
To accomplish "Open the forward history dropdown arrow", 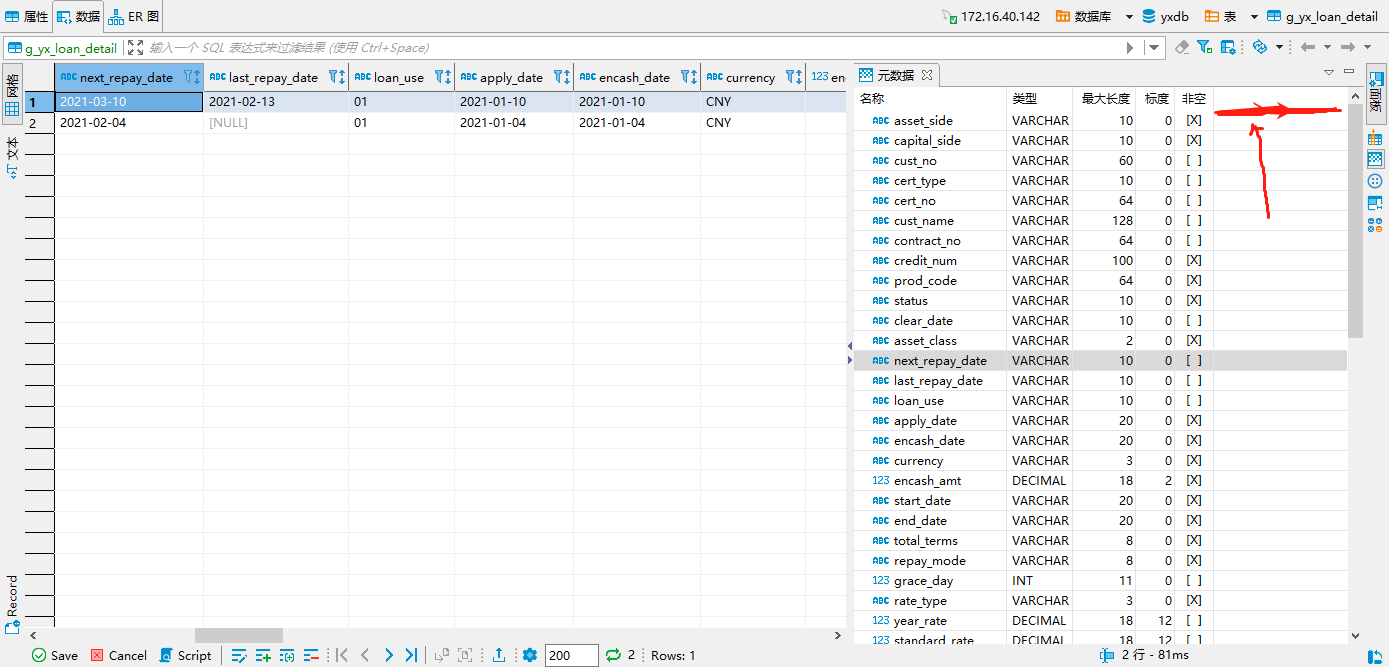I will tap(1367, 47).
